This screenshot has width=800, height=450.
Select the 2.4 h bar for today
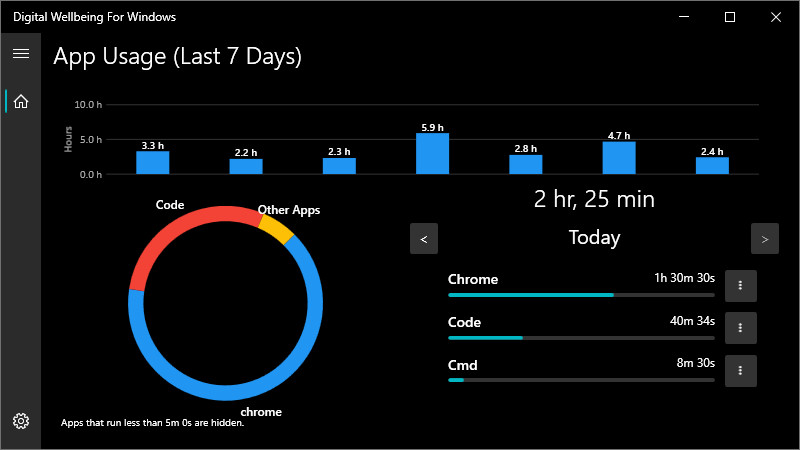point(712,166)
